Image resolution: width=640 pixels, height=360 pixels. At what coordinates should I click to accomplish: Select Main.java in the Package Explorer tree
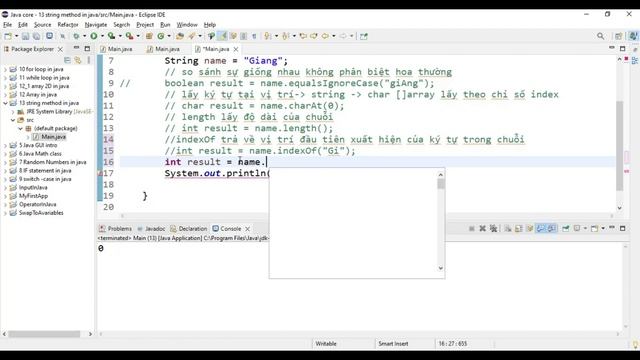(53, 137)
